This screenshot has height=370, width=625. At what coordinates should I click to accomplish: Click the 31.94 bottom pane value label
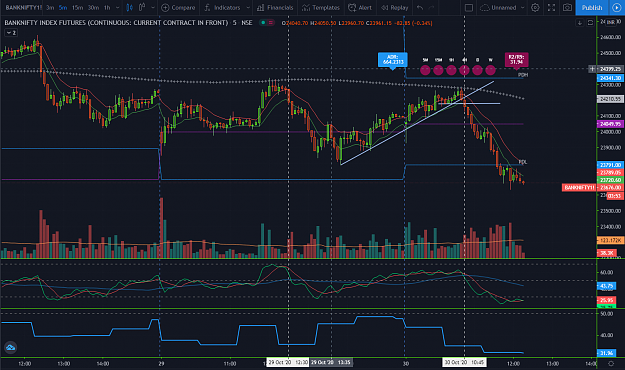[x=606, y=353]
